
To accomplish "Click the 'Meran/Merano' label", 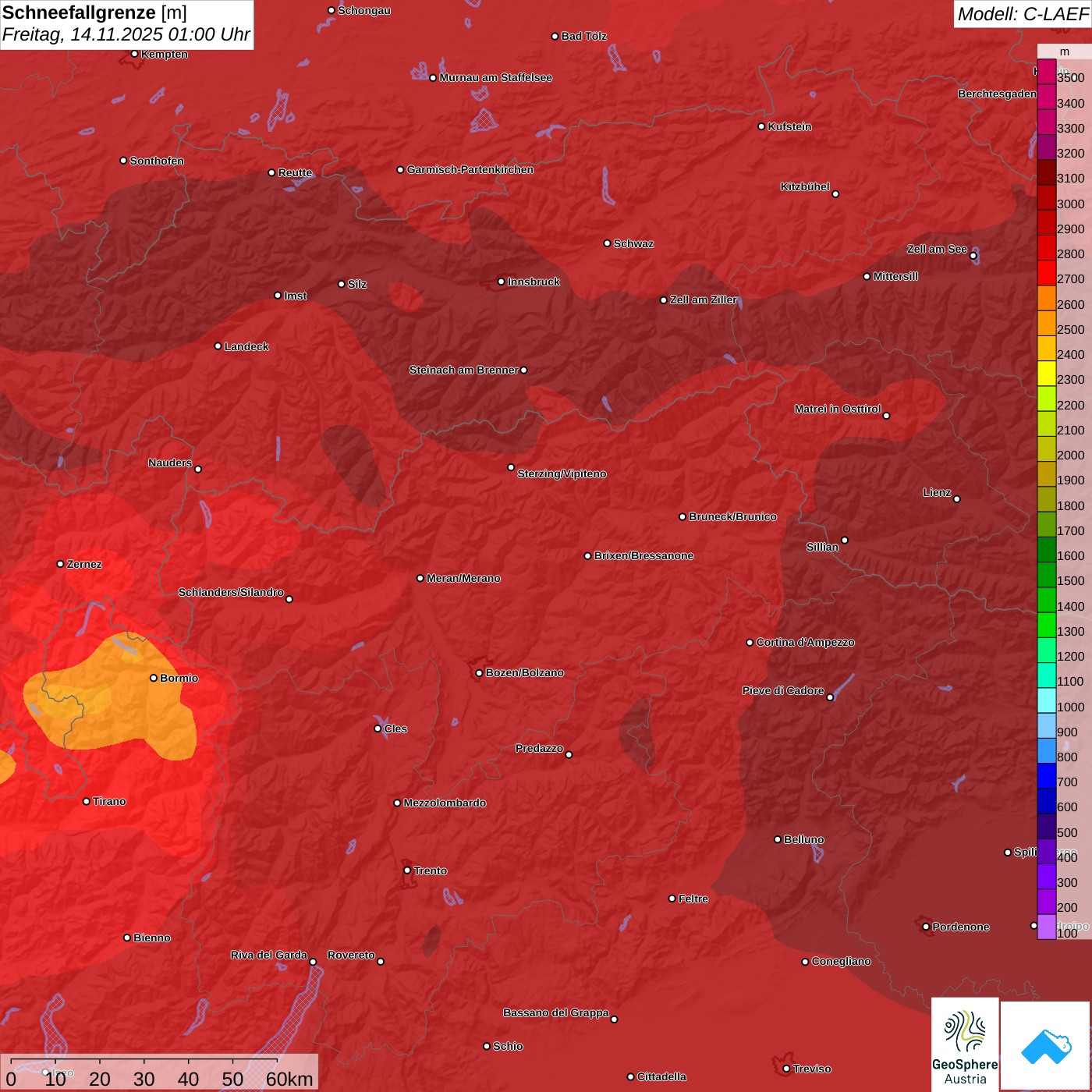I will point(463,578).
